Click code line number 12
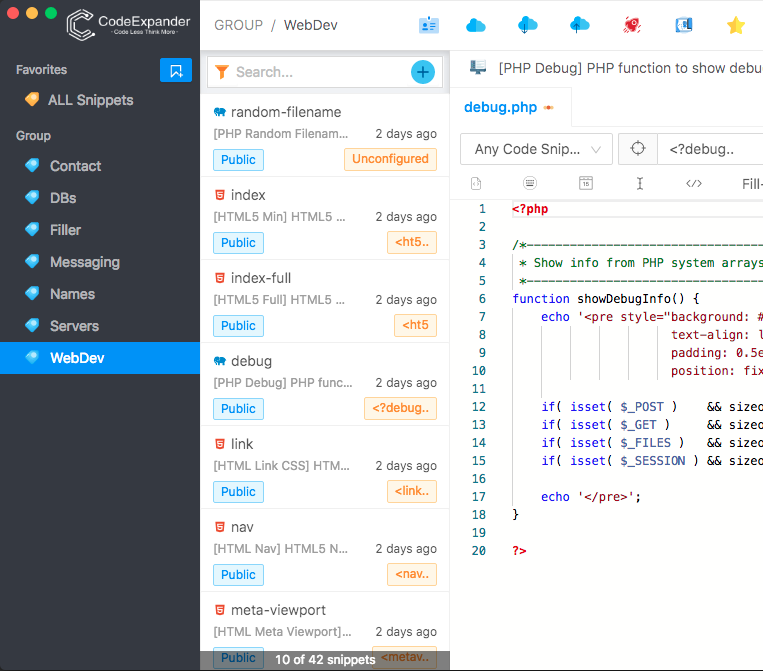 coord(478,407)
